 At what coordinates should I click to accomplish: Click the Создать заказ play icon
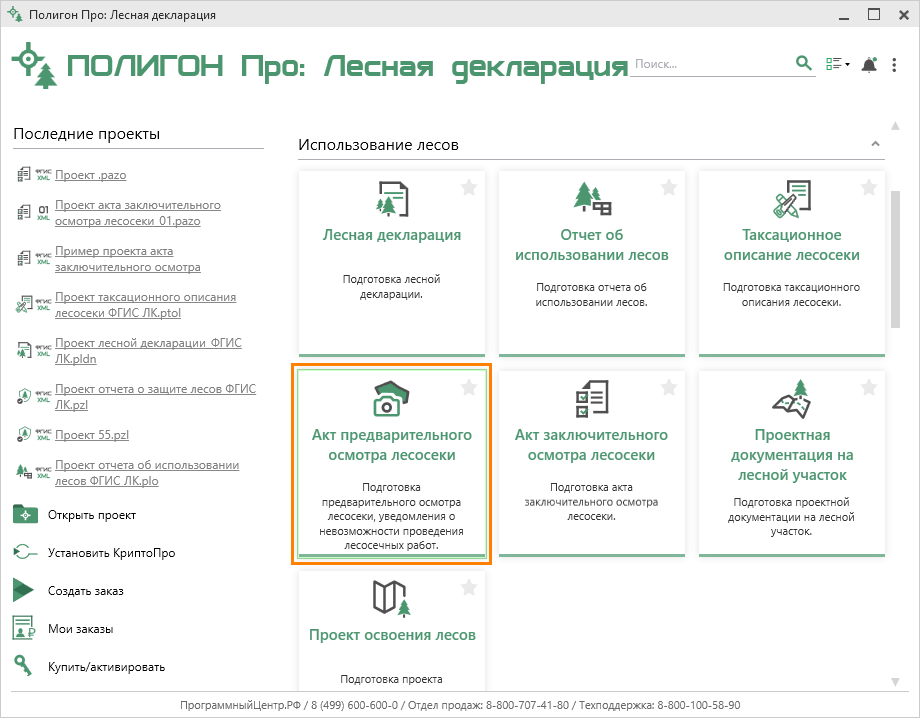[23, 590]
